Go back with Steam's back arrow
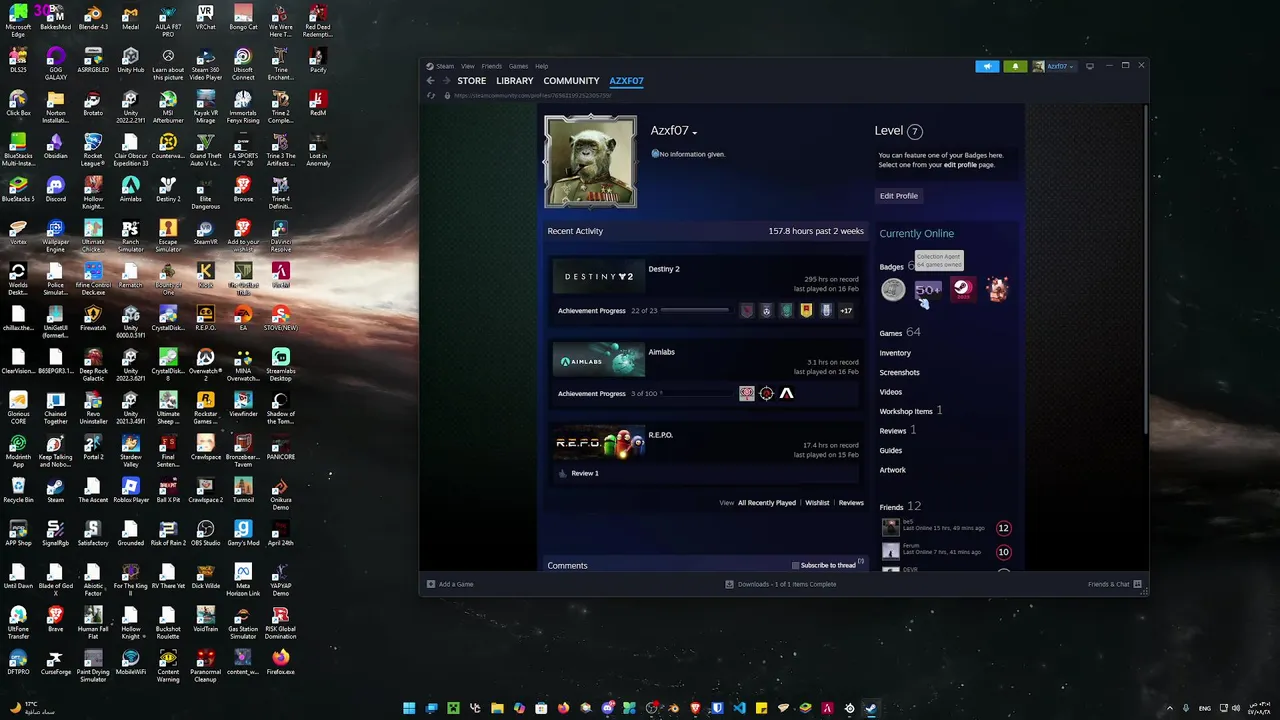Image resolution: width=1280 pixels, height=720 pixels. (x=431, y=81)
